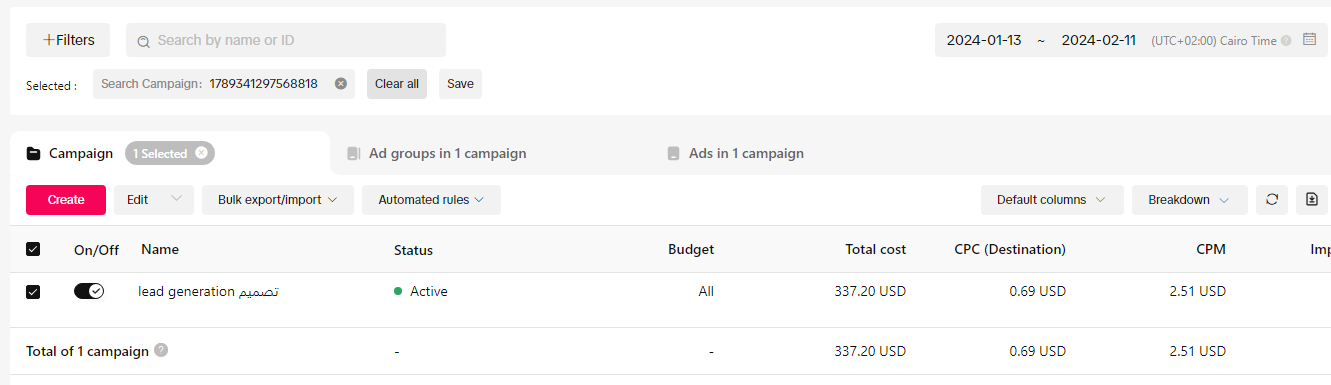
Task: Switch to Ads in 1 campaign tab
Action: [x=736, y=154]
